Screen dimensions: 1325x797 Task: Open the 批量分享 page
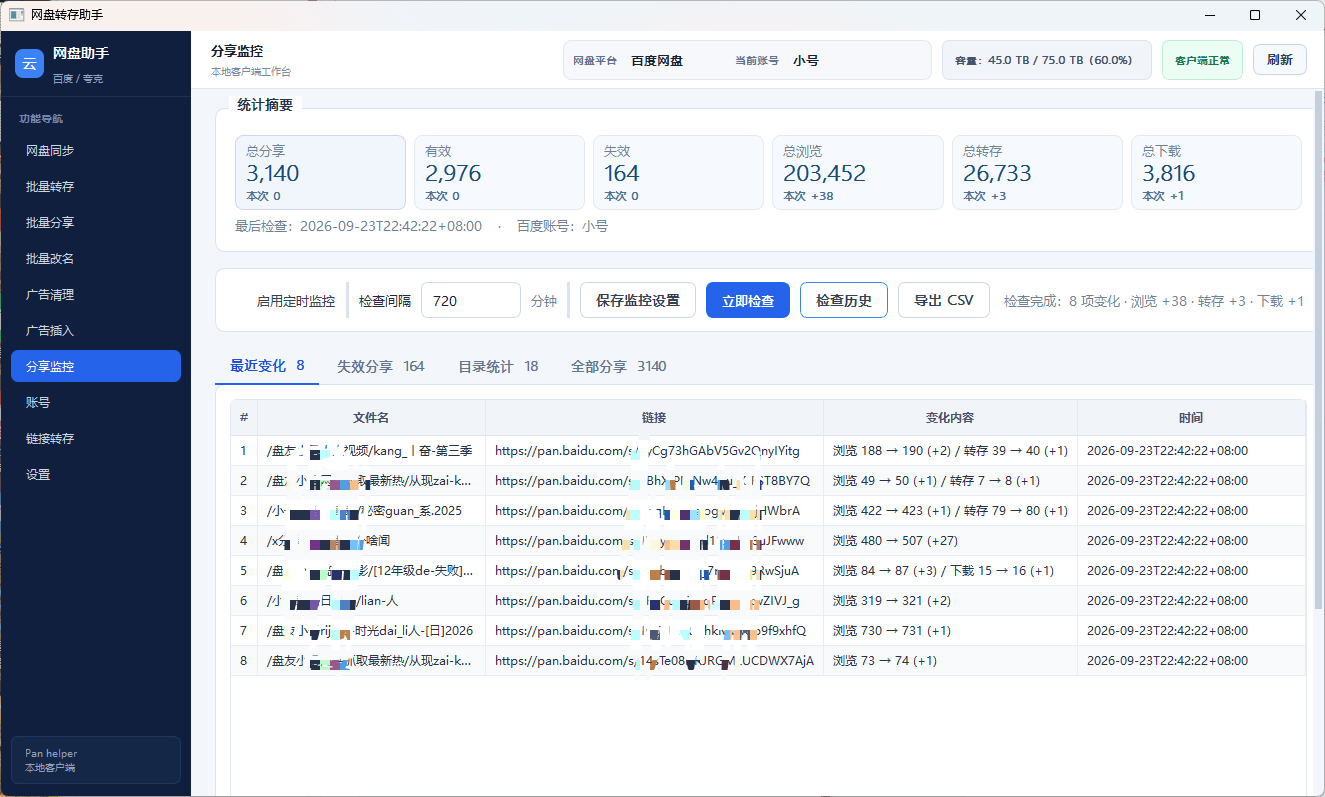[96, 223]
